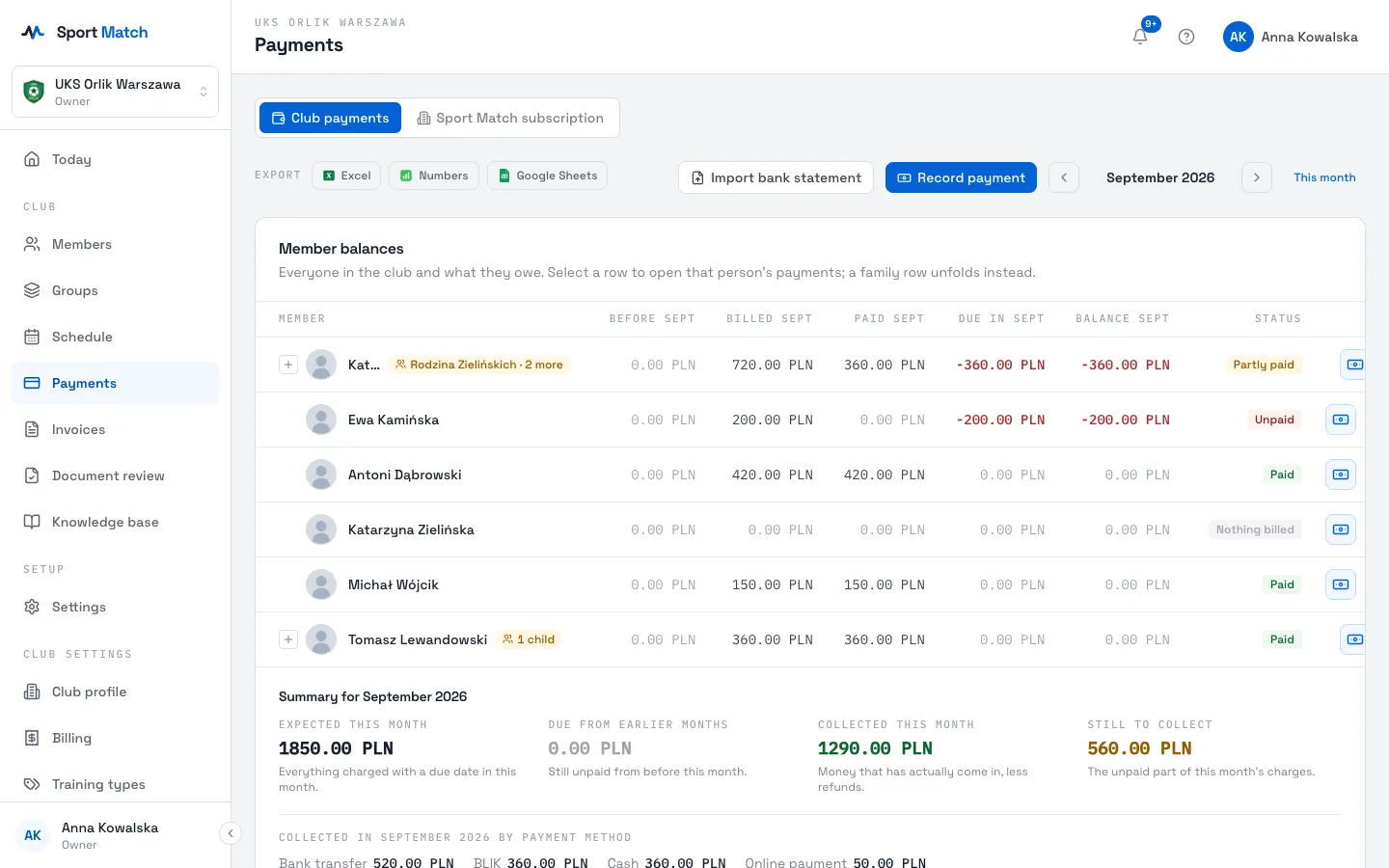This screenshot has width=1389, height=868.
Task: Open Knowledge base in the sidebar
Action: coord(115,522)
